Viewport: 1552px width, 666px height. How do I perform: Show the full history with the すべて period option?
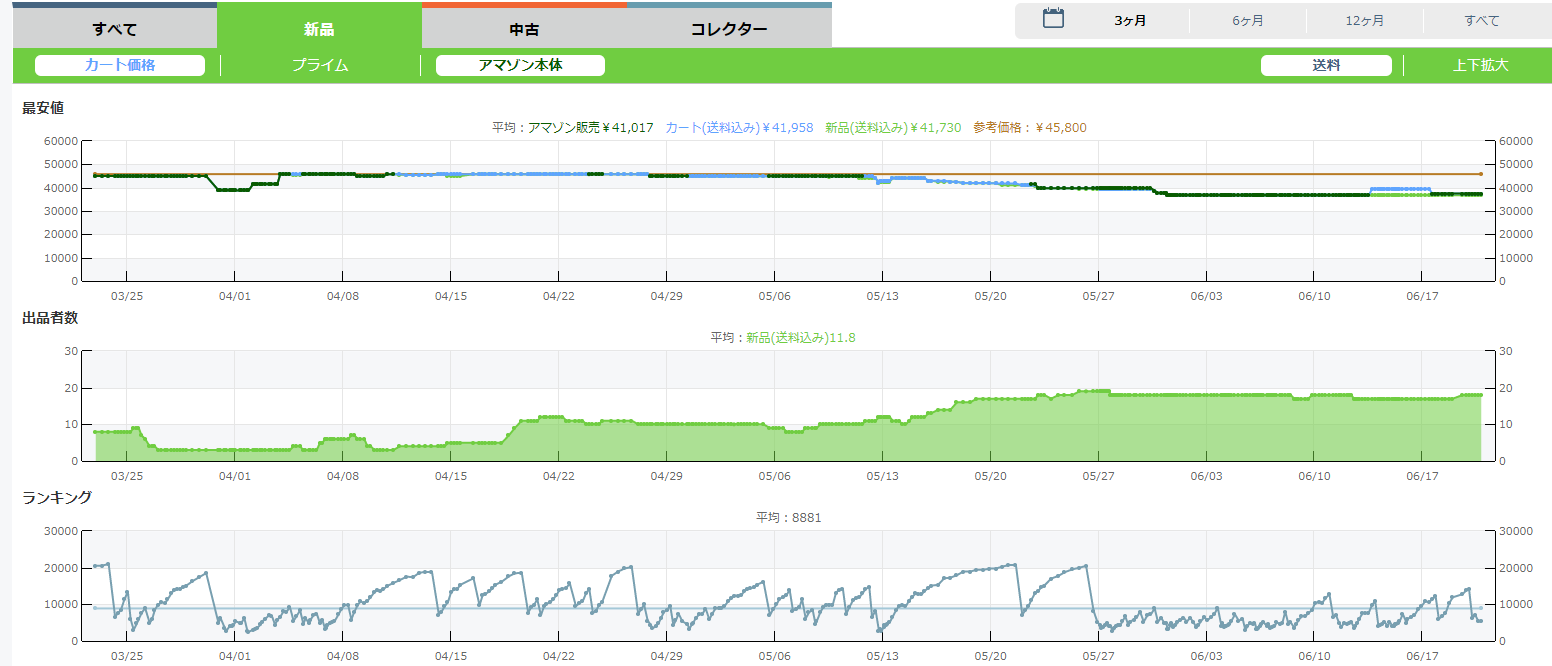[1481, 21]
